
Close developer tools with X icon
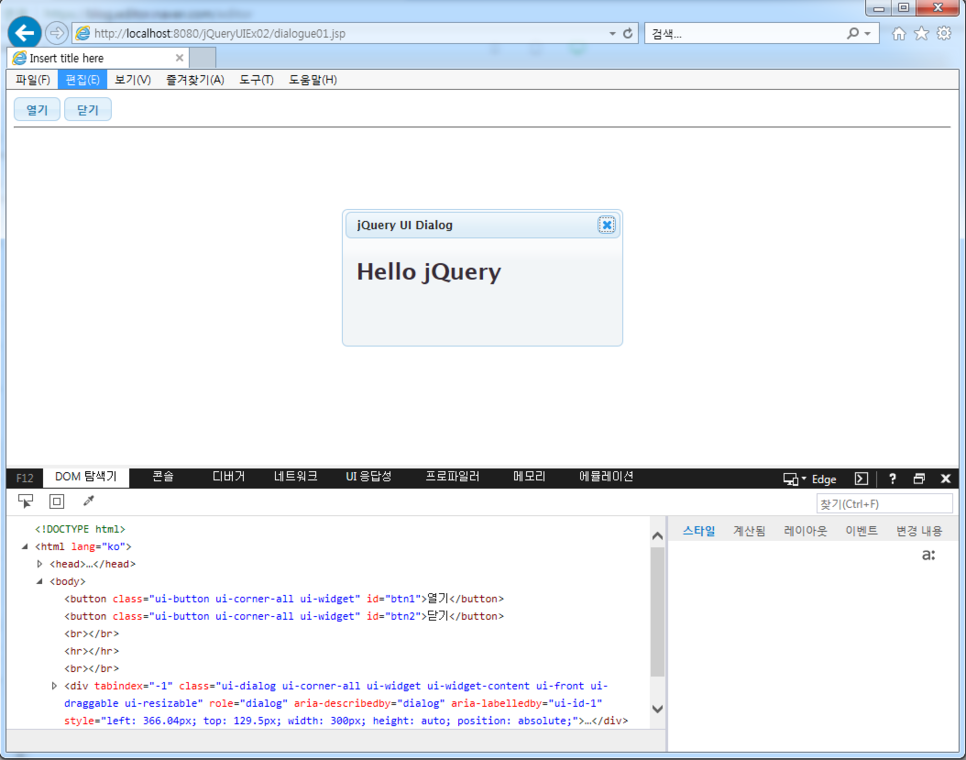pyautogui.click(x=946, y=479)
